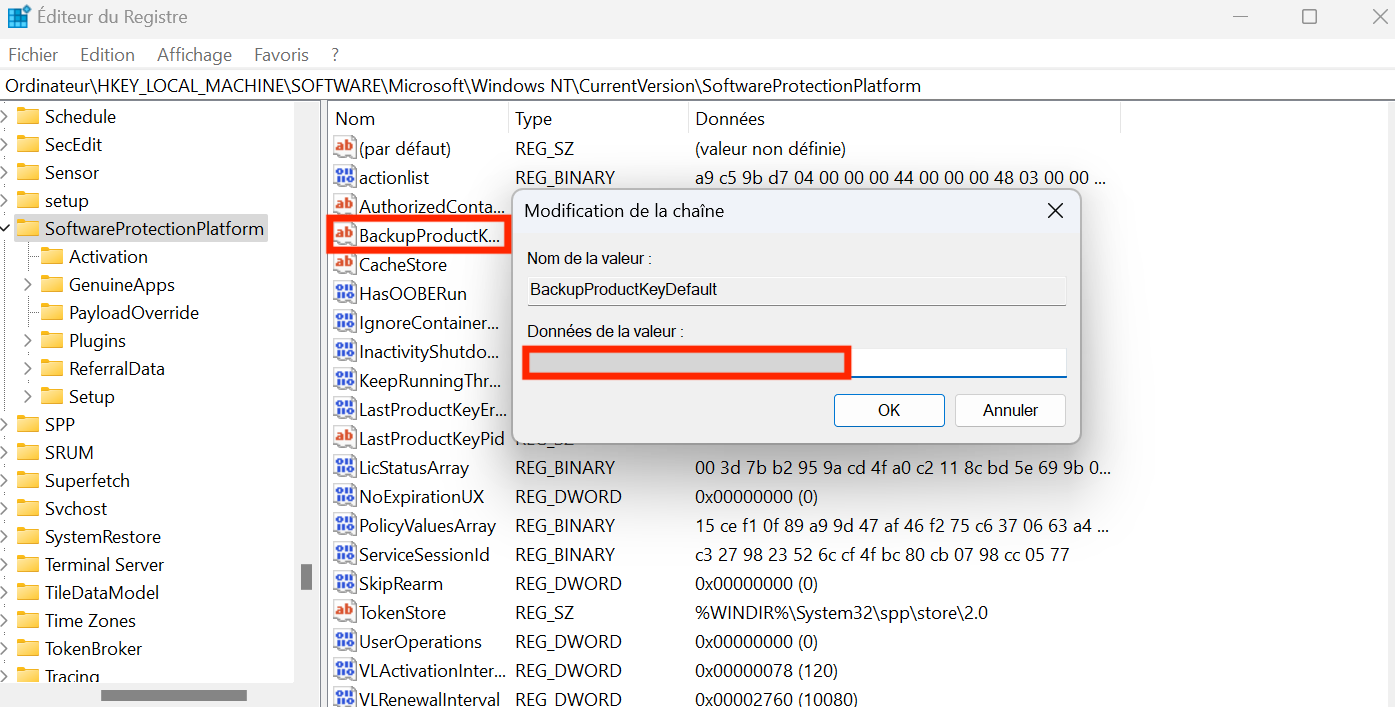Click the Registry Editor icon in the title bar
This screenshot has width=1395, height=707.
pyautogui.click(x=16, y=16)
